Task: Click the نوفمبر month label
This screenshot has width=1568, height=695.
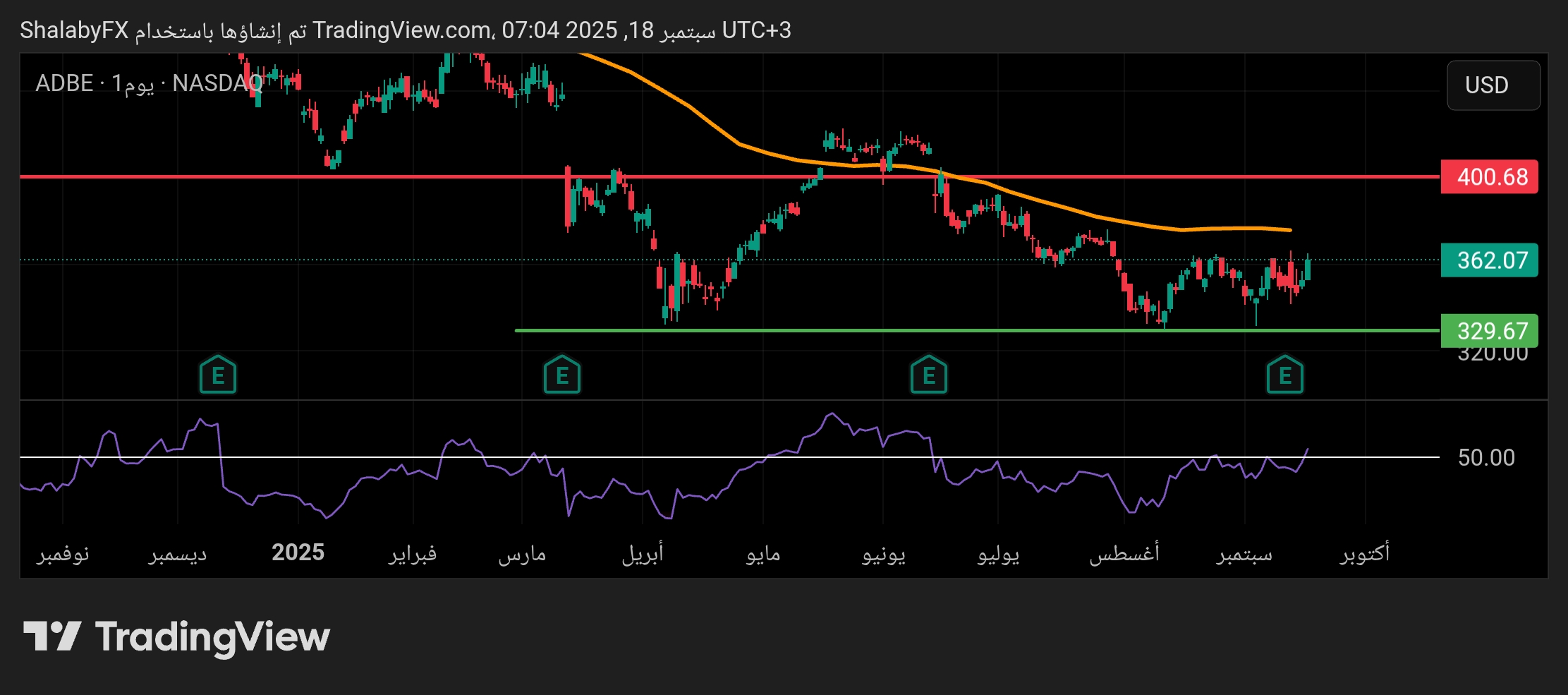Action: tap(63, 553)
